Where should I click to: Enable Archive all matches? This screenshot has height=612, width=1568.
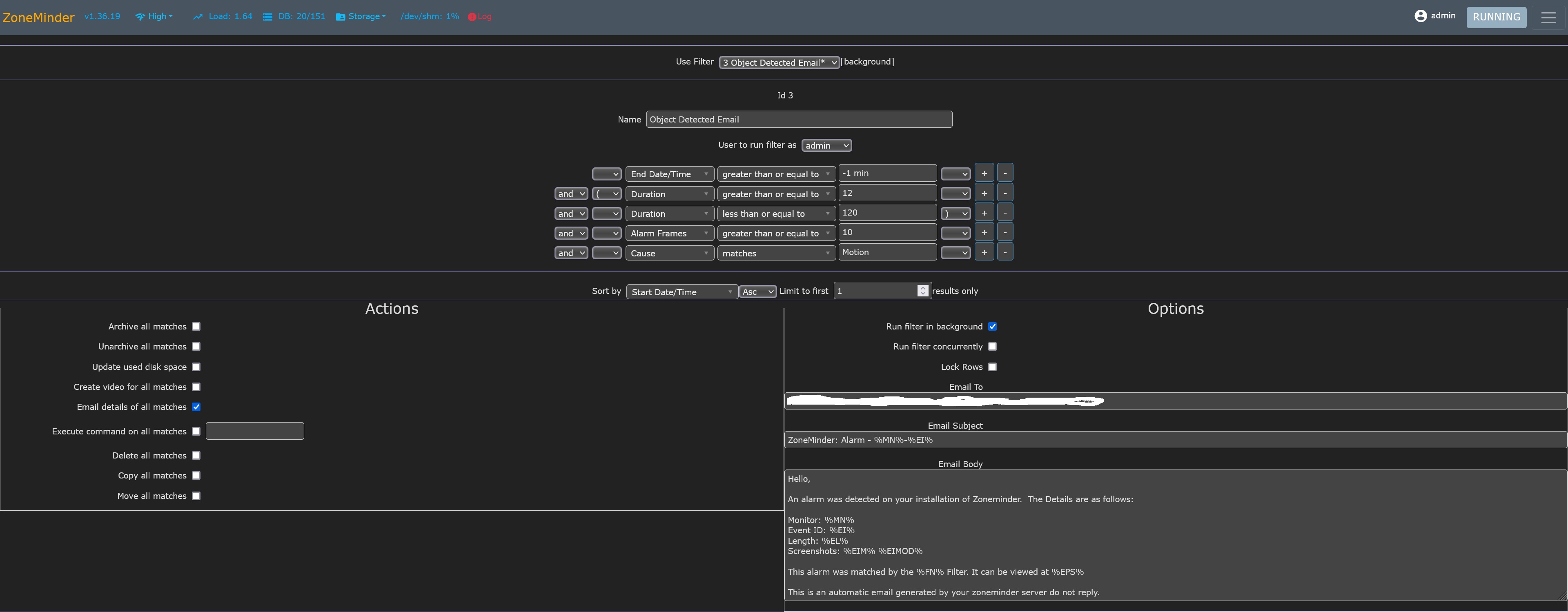(196, 327)
